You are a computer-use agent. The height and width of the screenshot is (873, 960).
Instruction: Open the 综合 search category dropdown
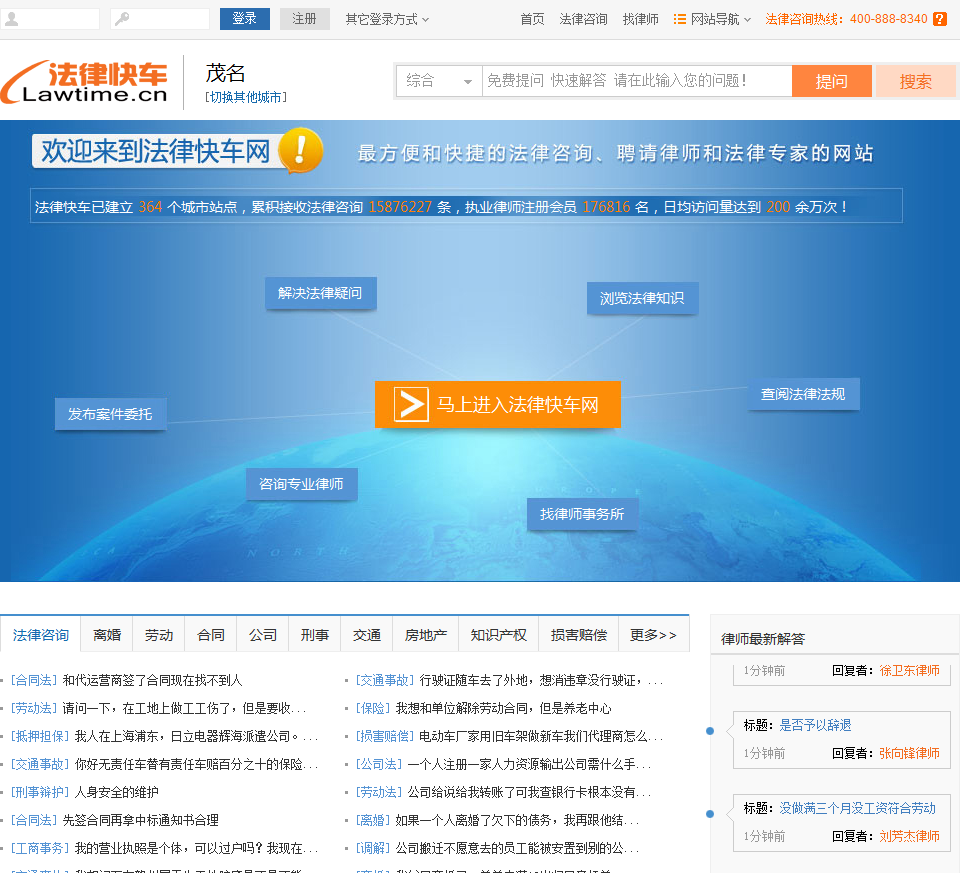[440, 81]
